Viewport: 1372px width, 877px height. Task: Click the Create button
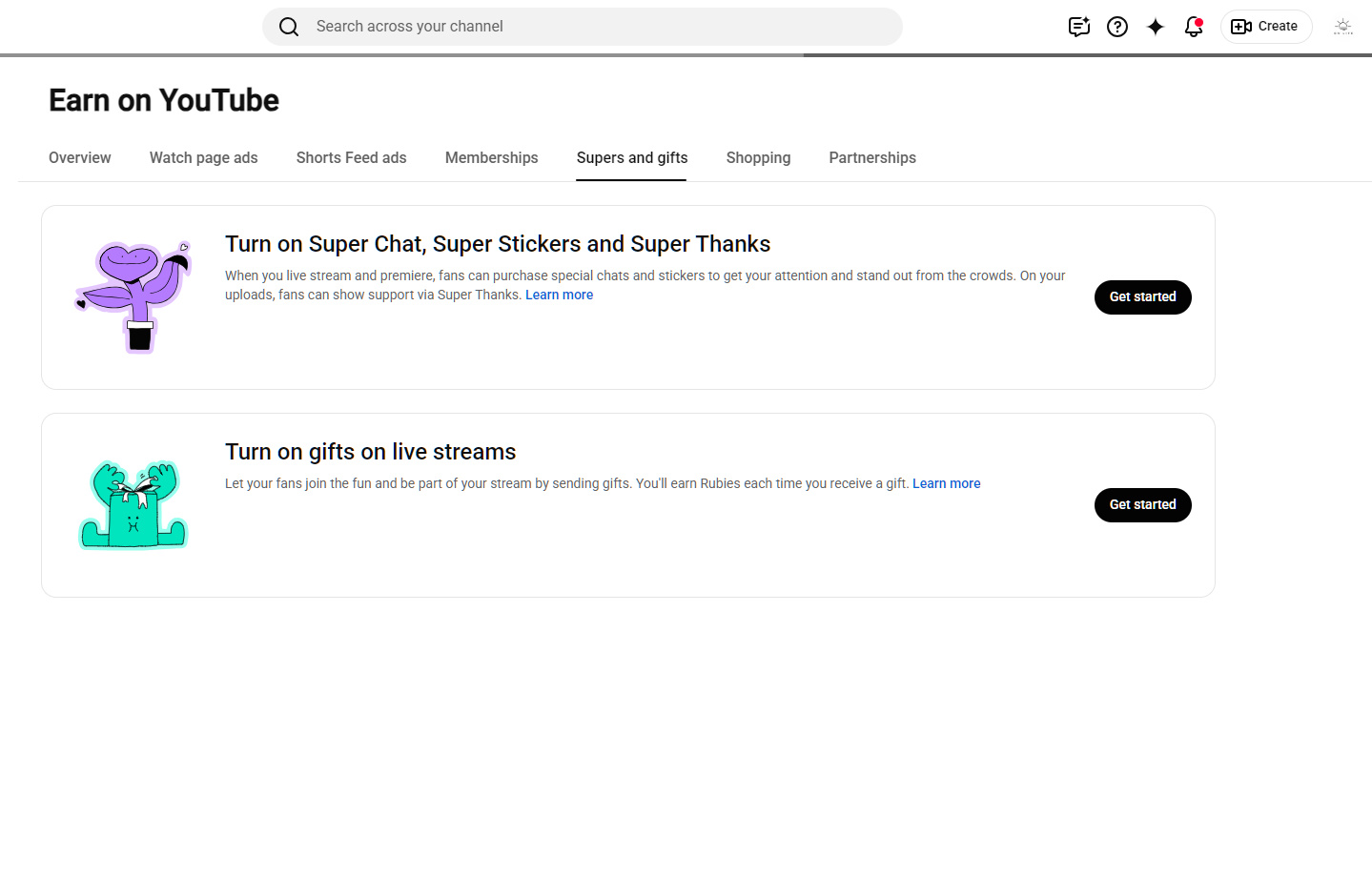(1266, 27)
